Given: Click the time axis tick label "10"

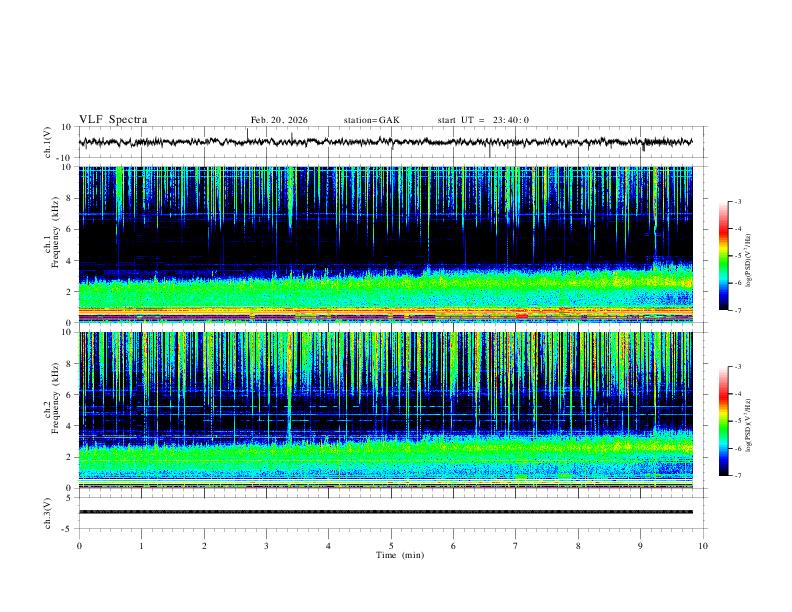Looking at the screenshot, I should 703,546.
